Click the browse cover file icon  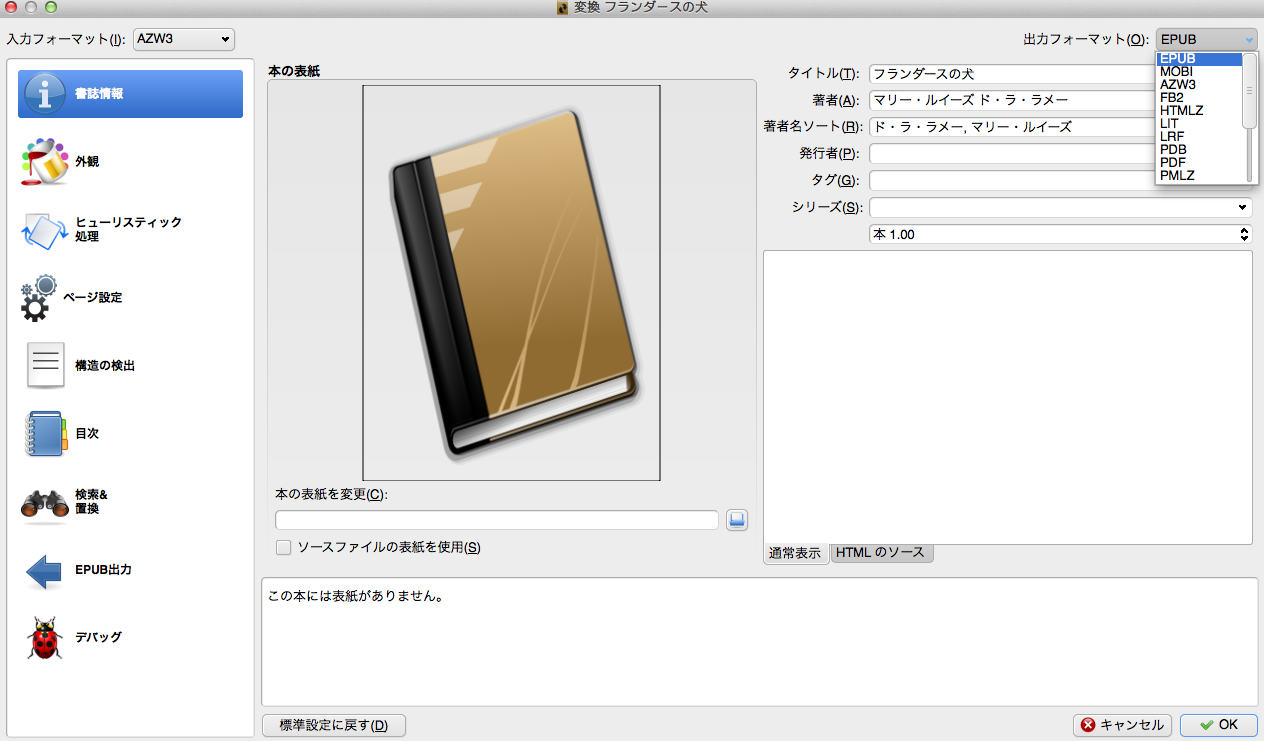point(737,520)
